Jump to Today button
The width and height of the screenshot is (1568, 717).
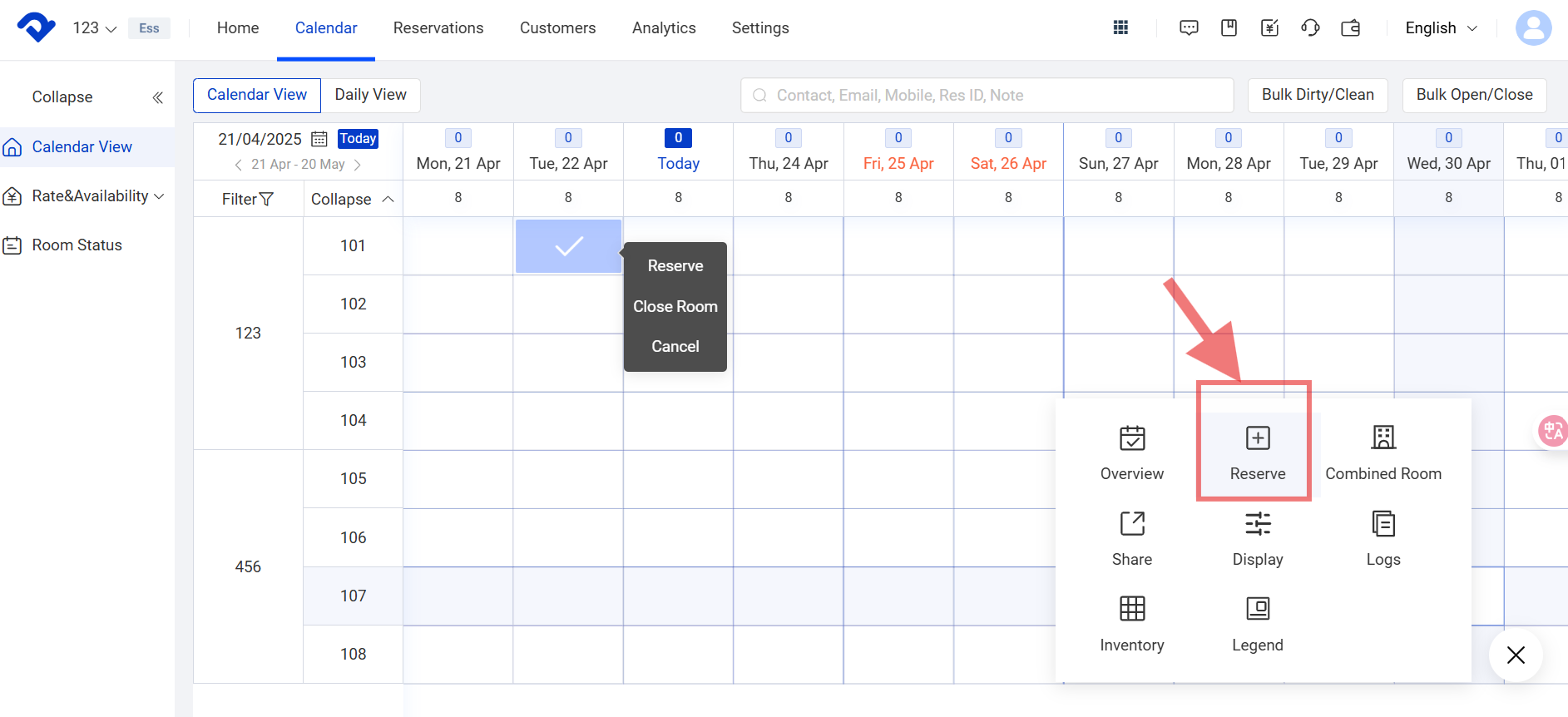(358, 139)
